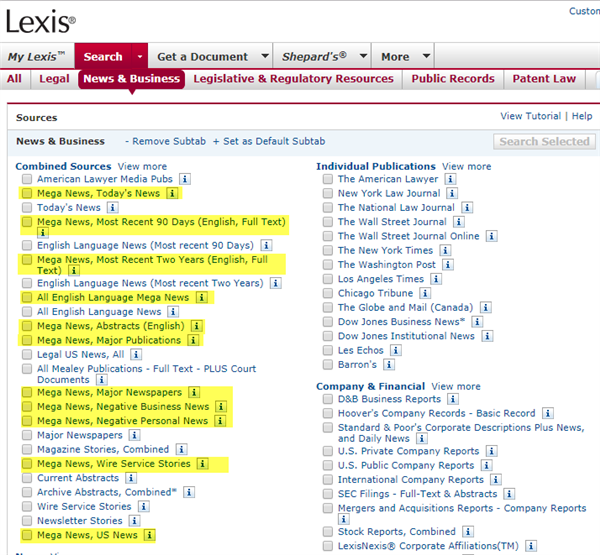The height and width of the screenshot is (555, 600).
Task: Open info icon for New York Law Journal
Action: click(452, 193)
